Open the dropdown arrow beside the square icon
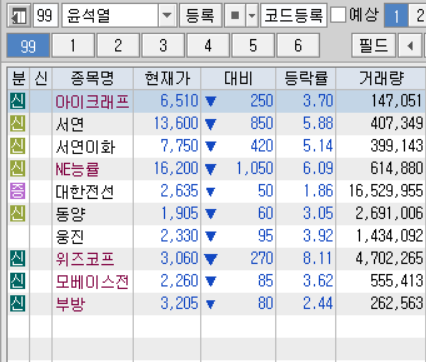The height and width of the screenshot is (362, 426). (252, 16)
